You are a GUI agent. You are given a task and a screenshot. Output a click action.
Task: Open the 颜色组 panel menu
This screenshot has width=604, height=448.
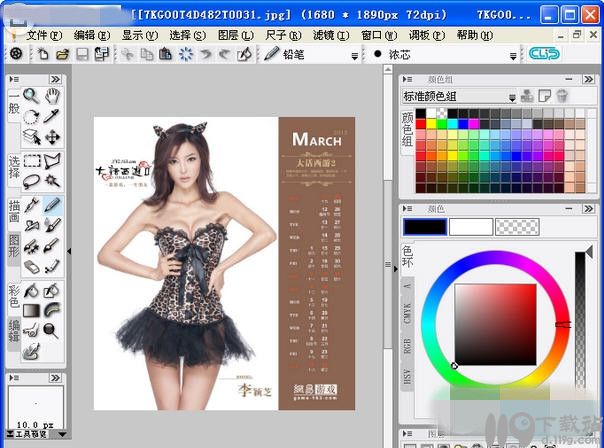[408, 79]
